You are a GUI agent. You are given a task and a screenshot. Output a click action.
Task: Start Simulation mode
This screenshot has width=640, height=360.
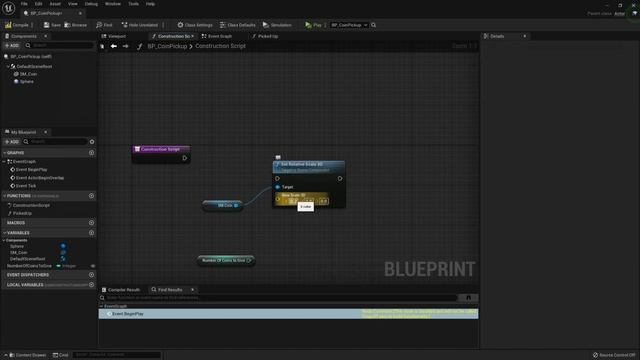[277, 25]
